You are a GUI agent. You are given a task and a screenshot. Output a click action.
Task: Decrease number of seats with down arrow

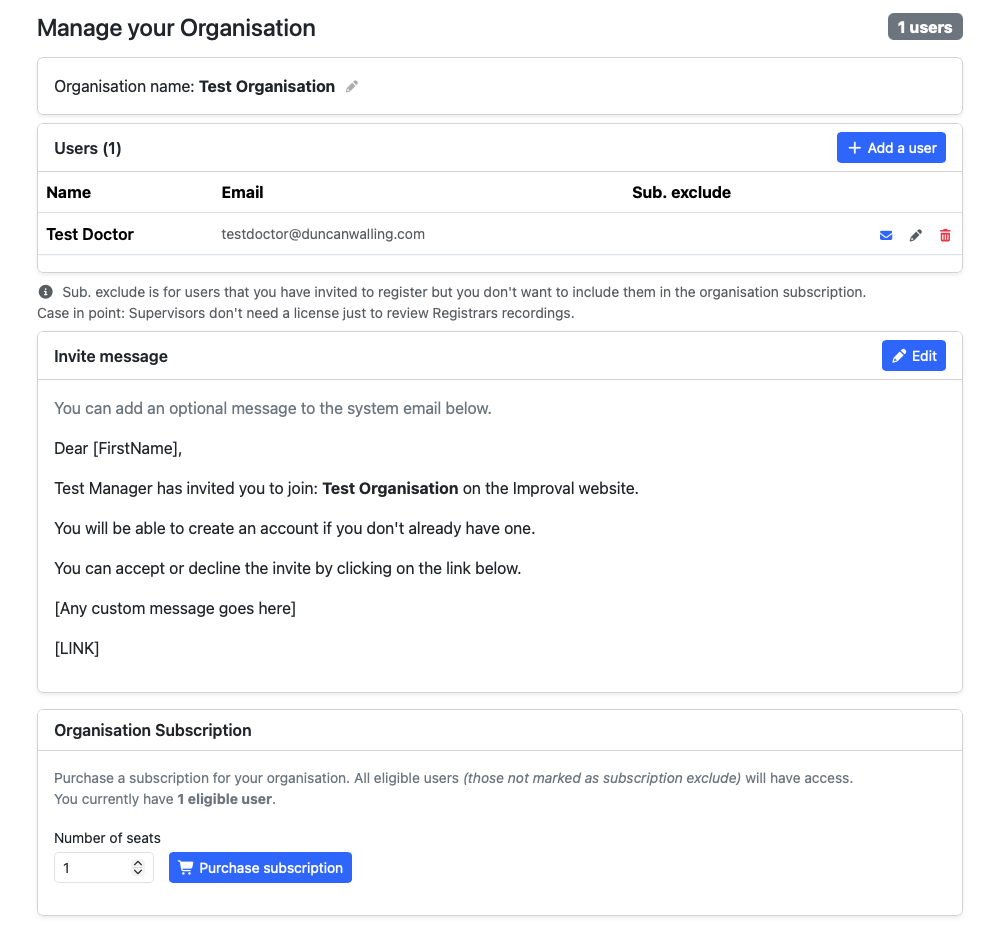[138, 873]
